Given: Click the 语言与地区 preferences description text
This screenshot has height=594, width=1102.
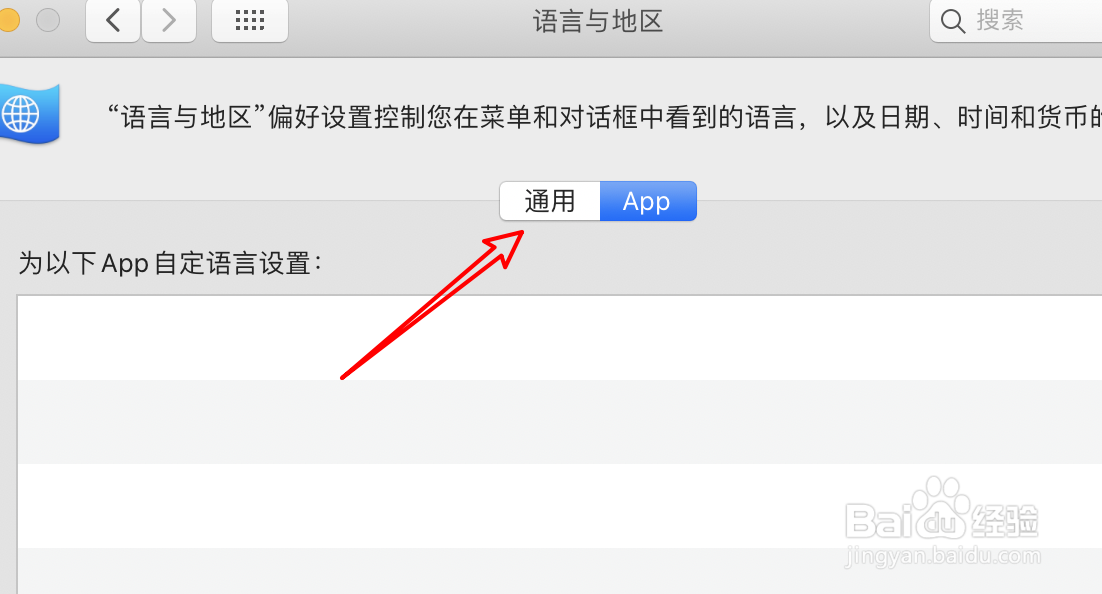Looking at the screenshot, I should (x=604, y=117).
